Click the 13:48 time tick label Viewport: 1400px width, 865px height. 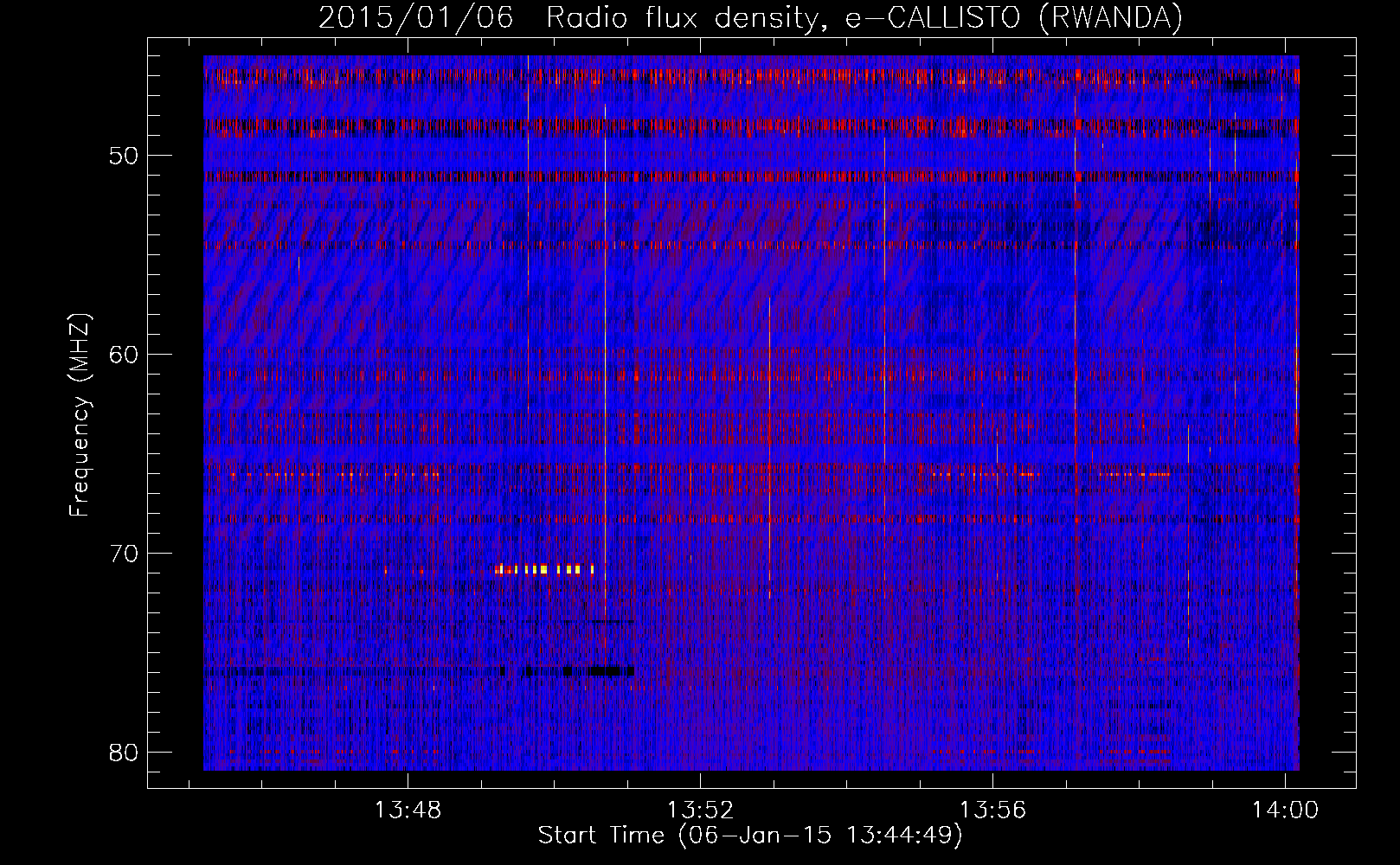pyautogui.click(x=408, y=811)
